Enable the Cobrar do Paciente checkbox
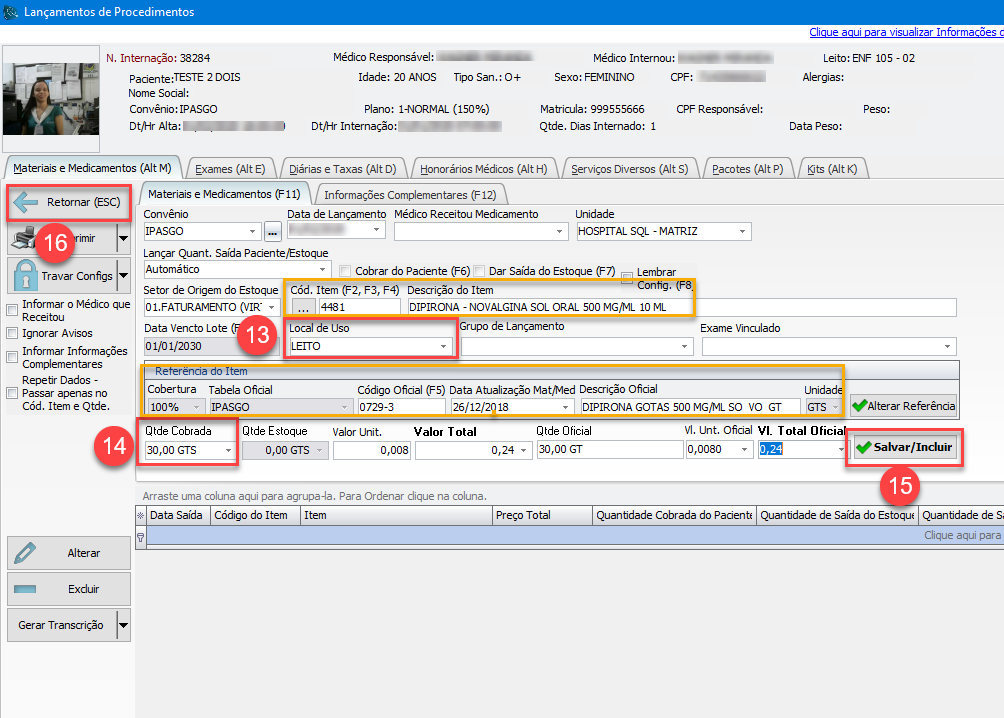This screenshot has width=1004, height=718. pos(346,271)
